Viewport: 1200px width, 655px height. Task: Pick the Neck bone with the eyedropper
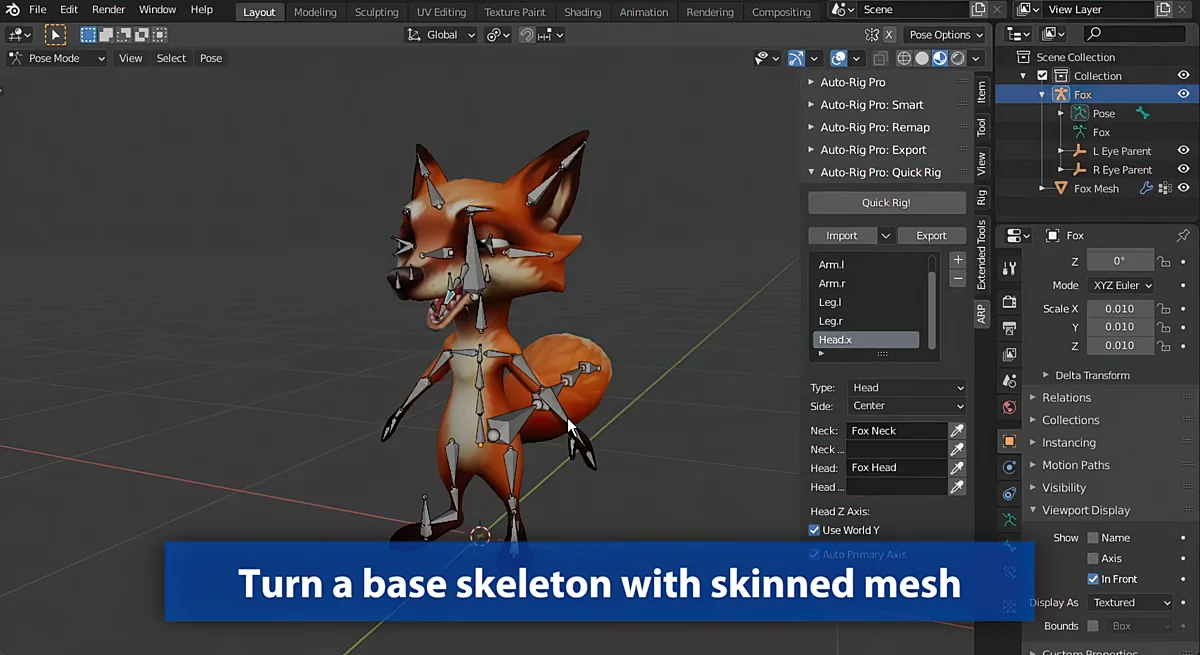coord(957,431)
